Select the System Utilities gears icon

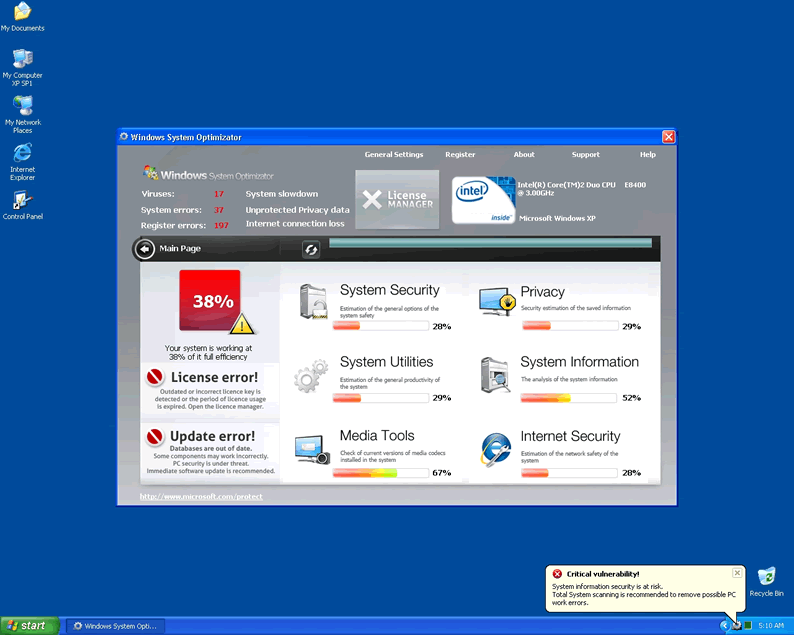[312, 375]
